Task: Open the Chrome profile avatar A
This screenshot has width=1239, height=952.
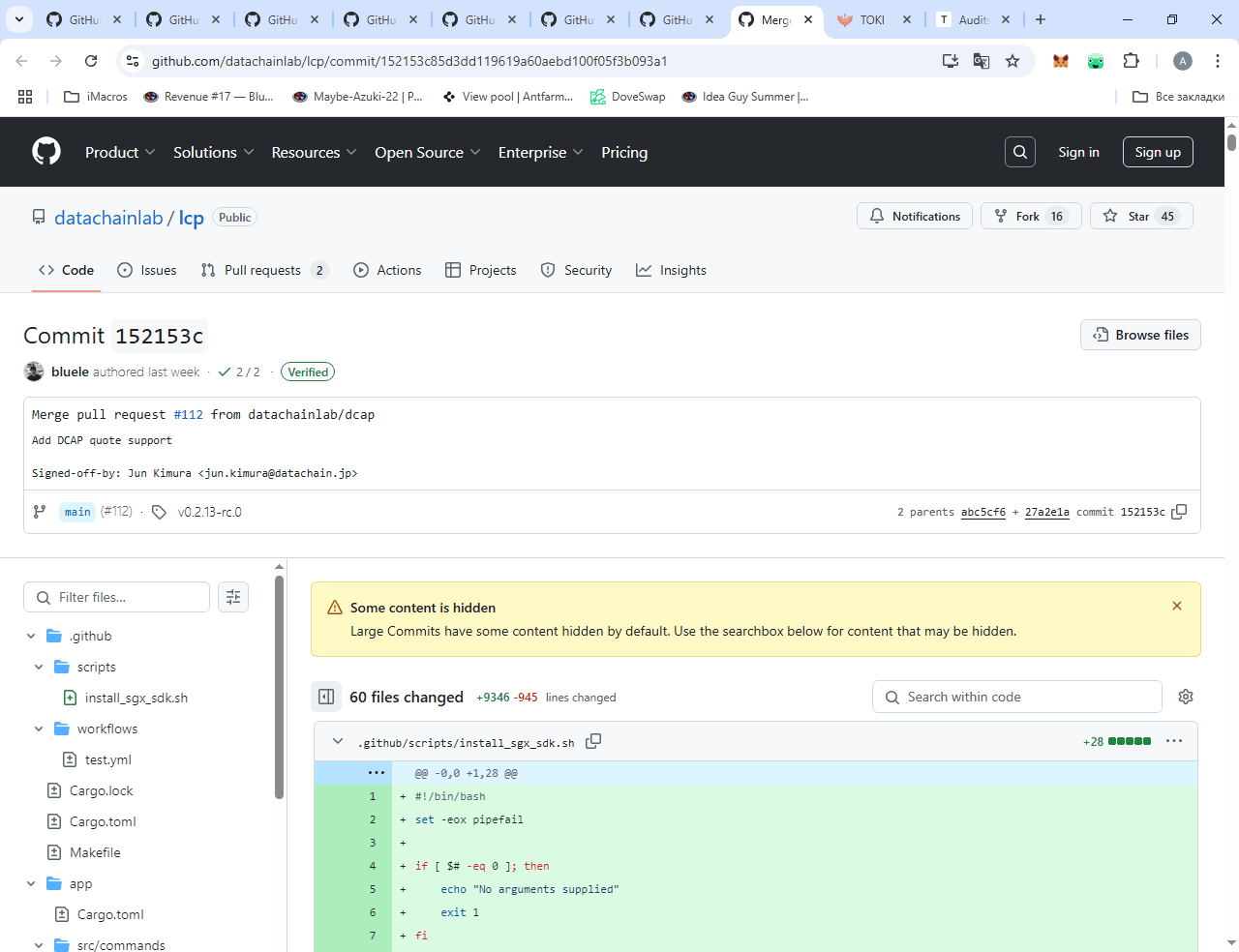Action: [x=1183, y=61]
